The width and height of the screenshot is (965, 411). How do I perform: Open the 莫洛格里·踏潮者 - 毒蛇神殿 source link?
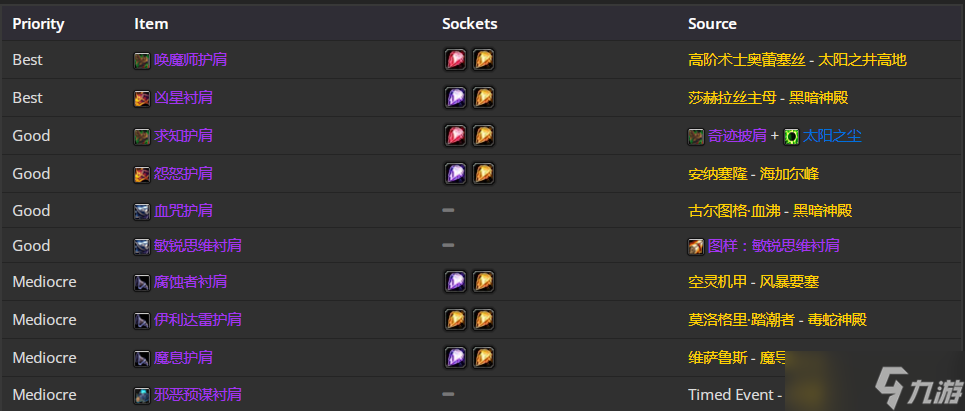(x=777, y=320)
